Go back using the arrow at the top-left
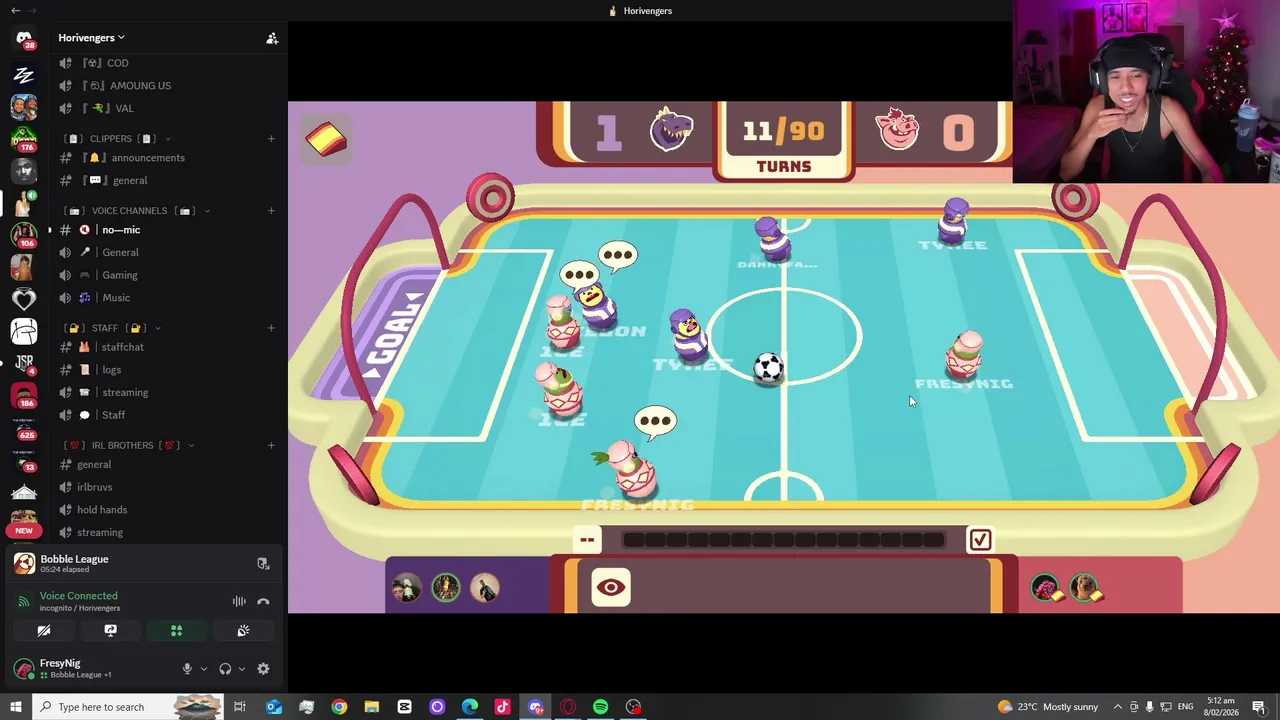This screenshot has width=1280, height=720. [x=15, y=11]
